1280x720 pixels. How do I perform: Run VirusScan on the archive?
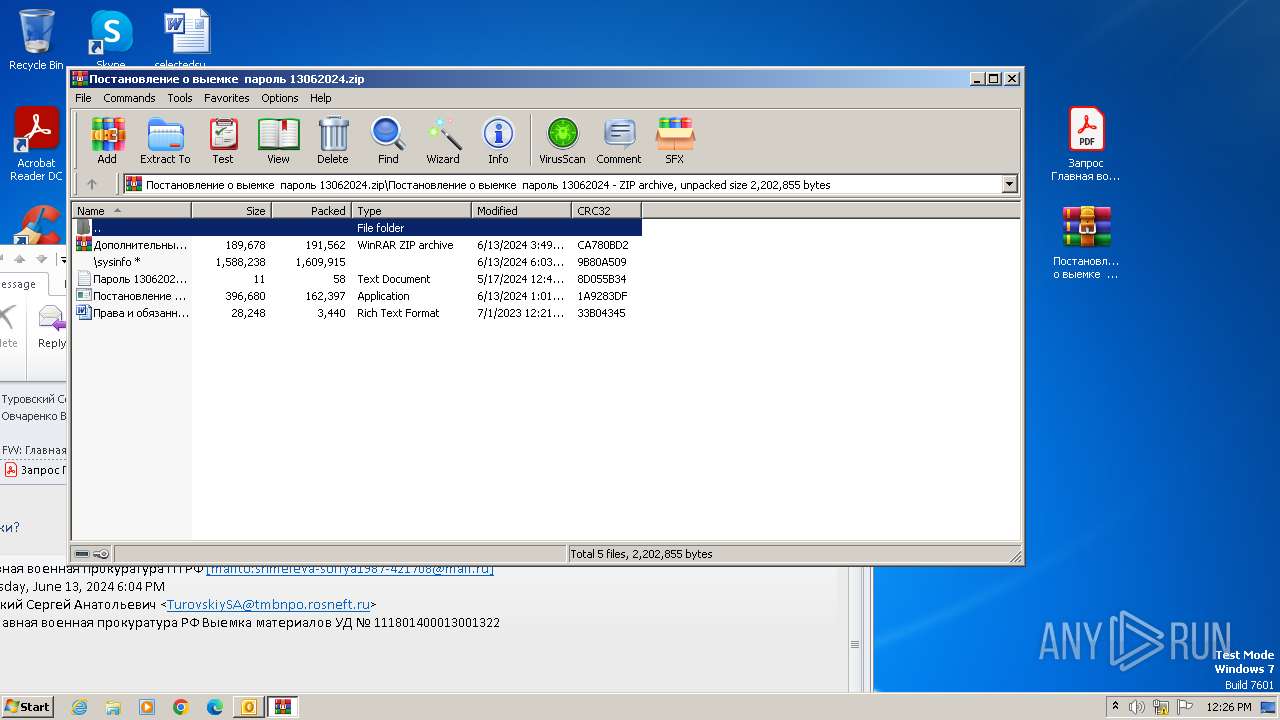pyautogui.click(x=562, y=140)
